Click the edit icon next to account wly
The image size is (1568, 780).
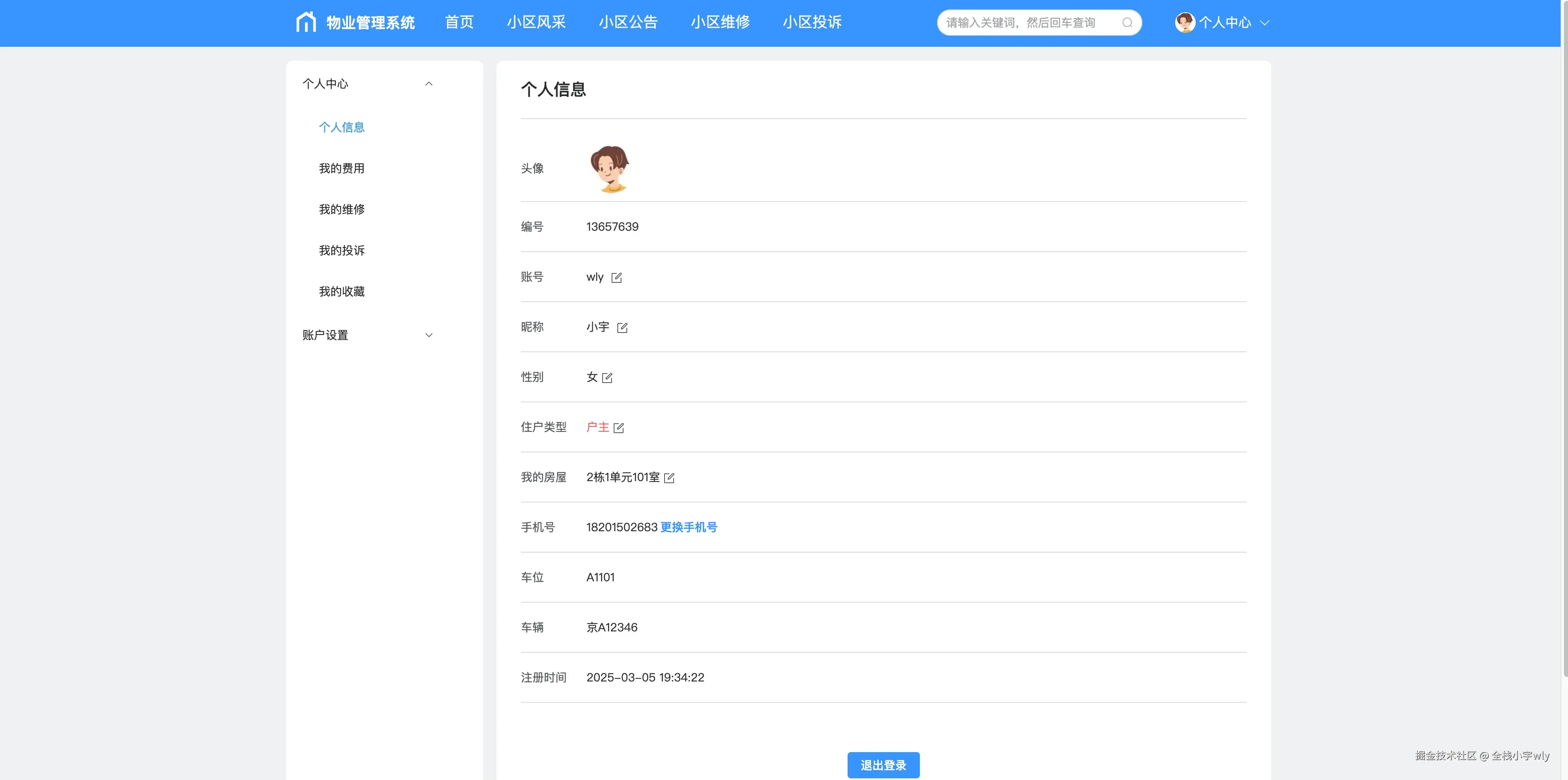pyautogui.click(x=617, y=278)
